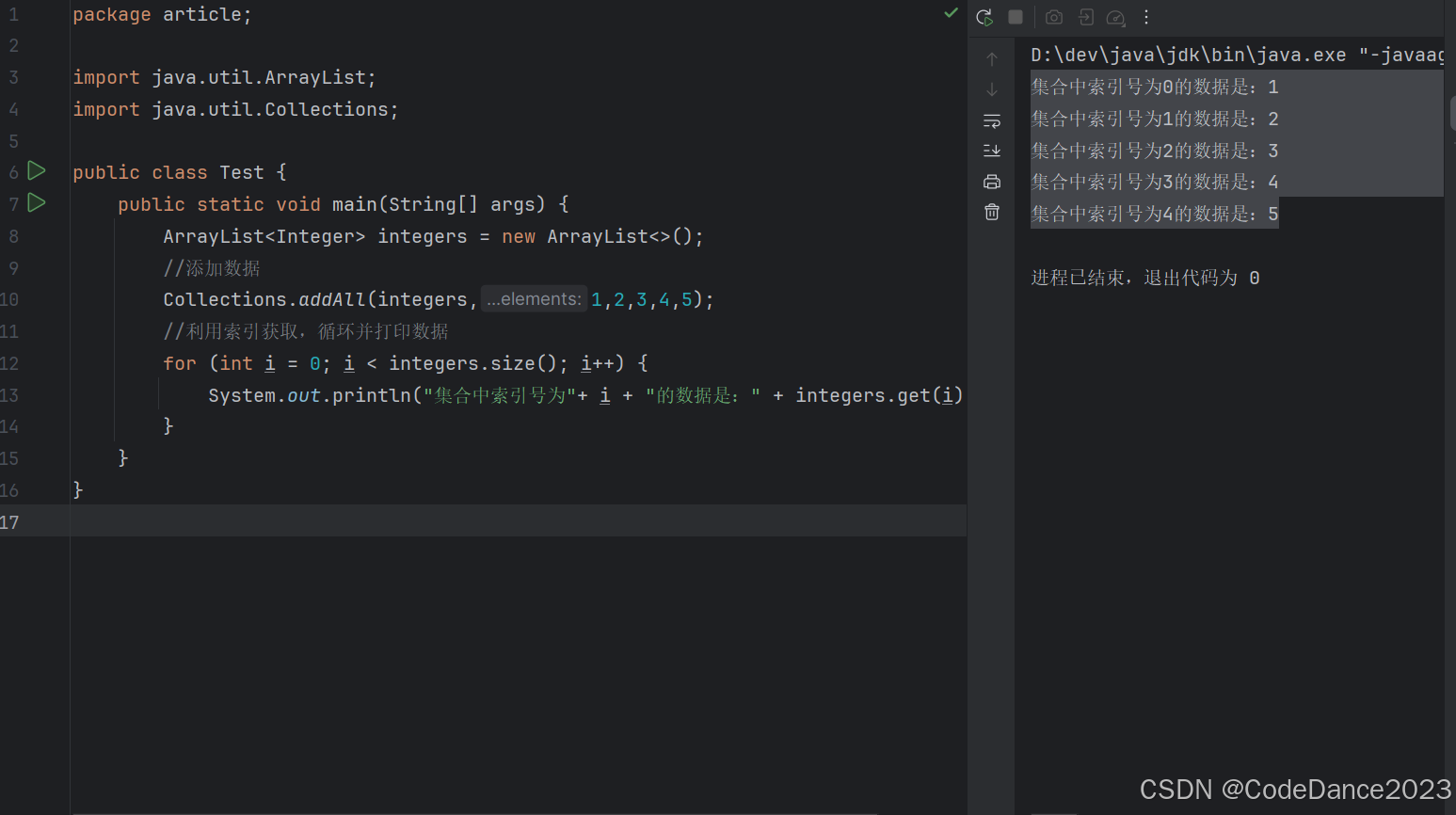1456x815 pixels.
Task: Click 'java.util.Collections' import text
Action: (270, 109)
